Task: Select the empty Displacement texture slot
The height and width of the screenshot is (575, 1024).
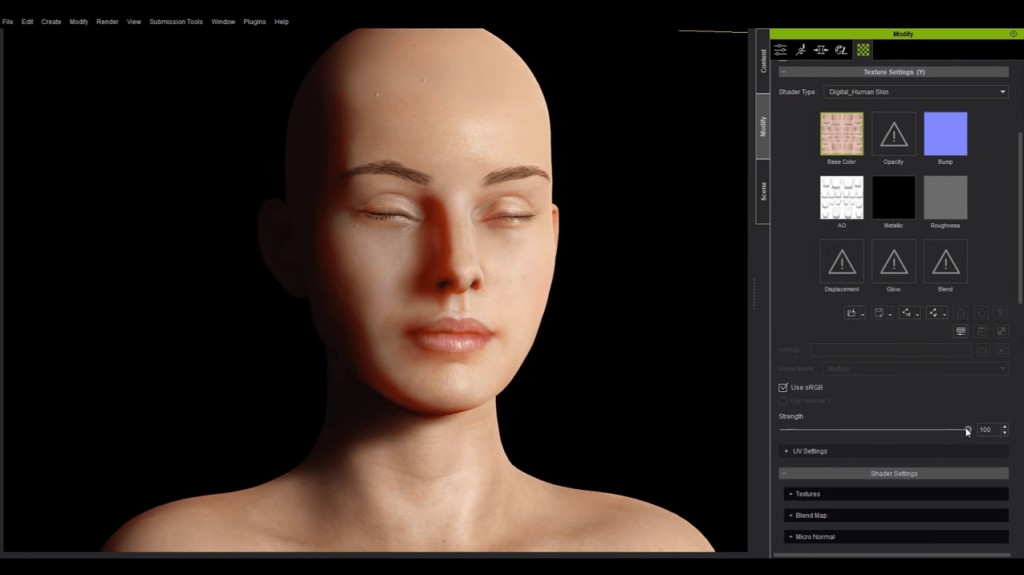Action: pyautogui.click(x=841, y=261)
